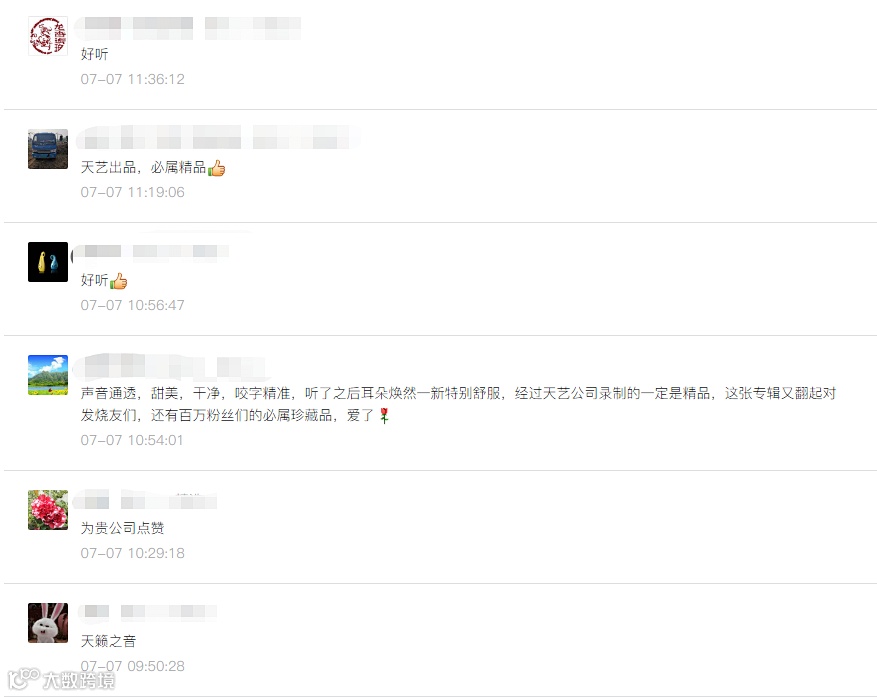Click the red seal stamp avatar

(x=48, y=36)
